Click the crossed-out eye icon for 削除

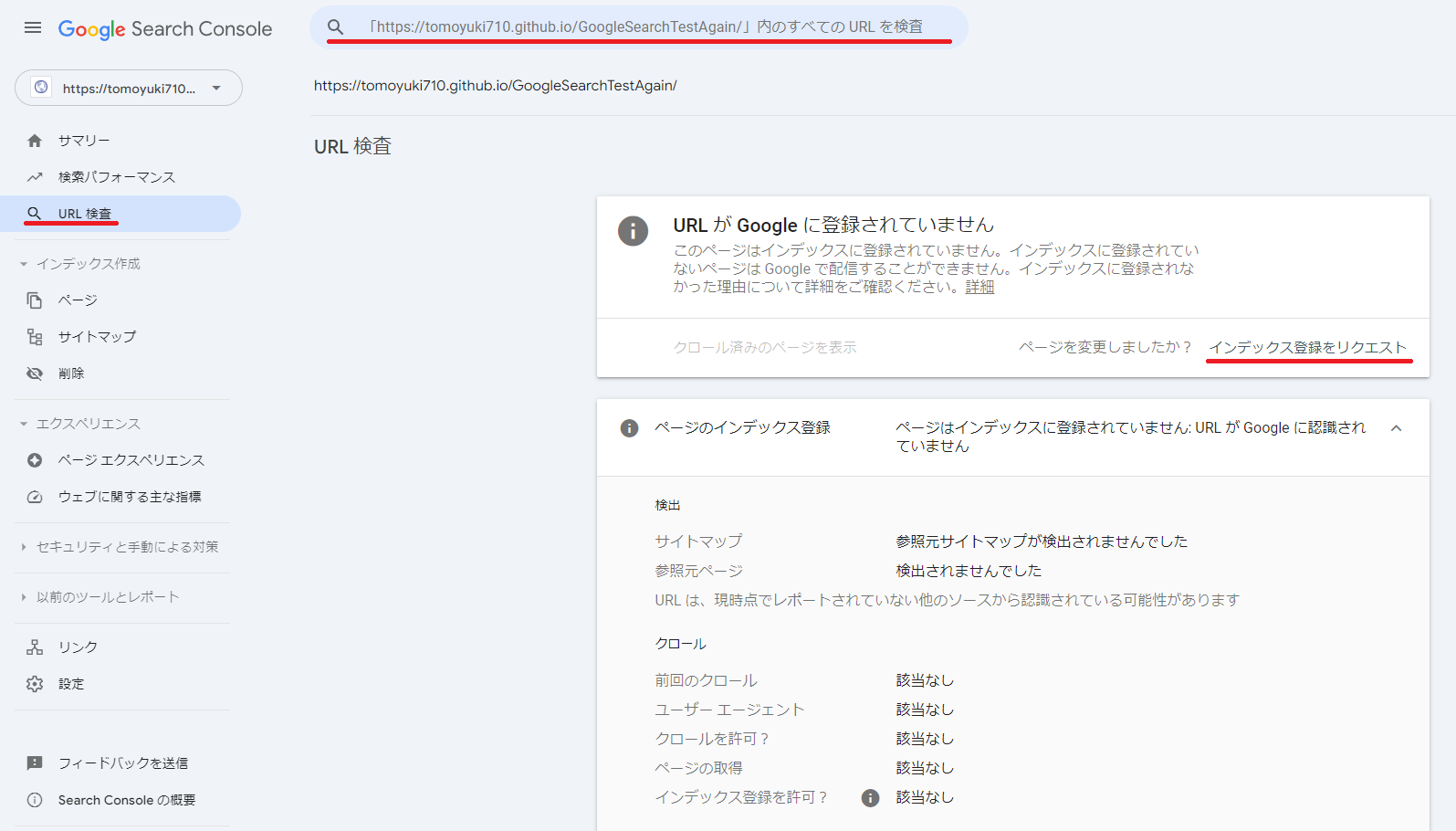pos(35,373)
